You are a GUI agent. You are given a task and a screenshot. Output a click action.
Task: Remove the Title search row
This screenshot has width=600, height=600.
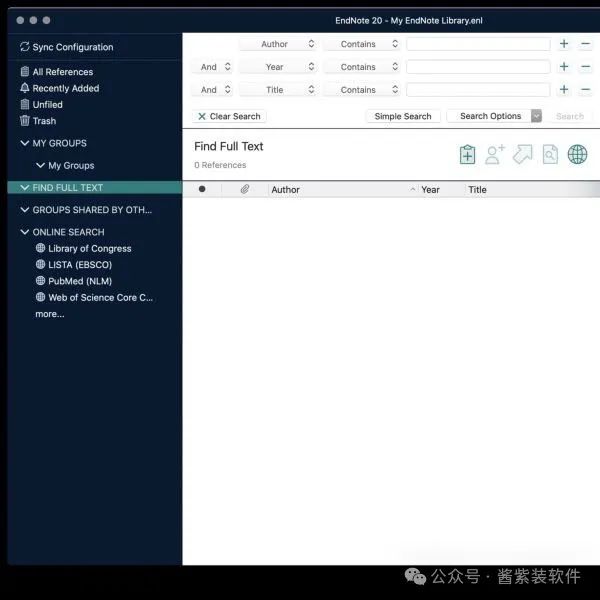585,90
